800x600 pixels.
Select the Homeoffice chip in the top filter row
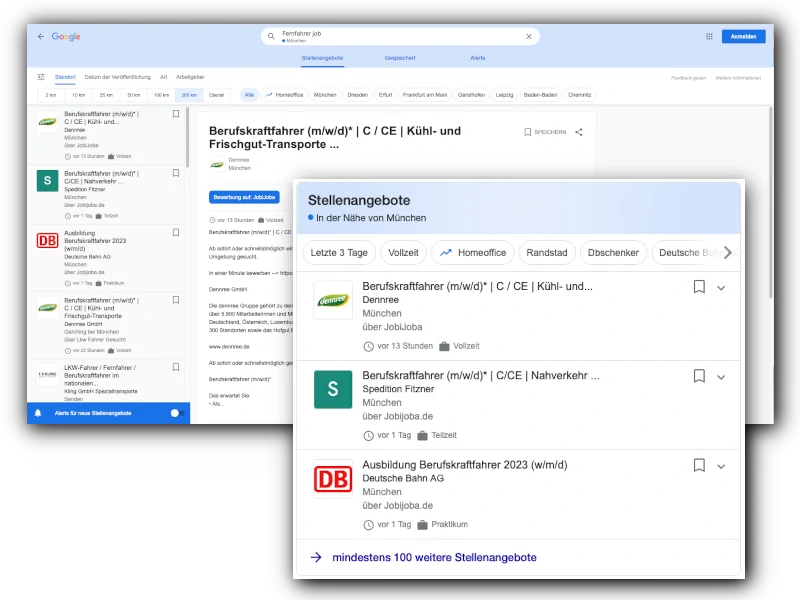(284, 95)
